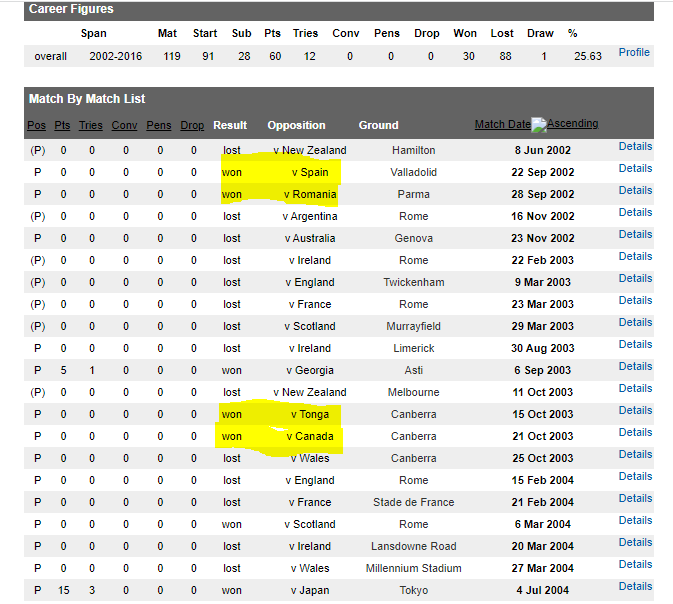
Task: Sort table by Conv column
Action: (125, 125)
